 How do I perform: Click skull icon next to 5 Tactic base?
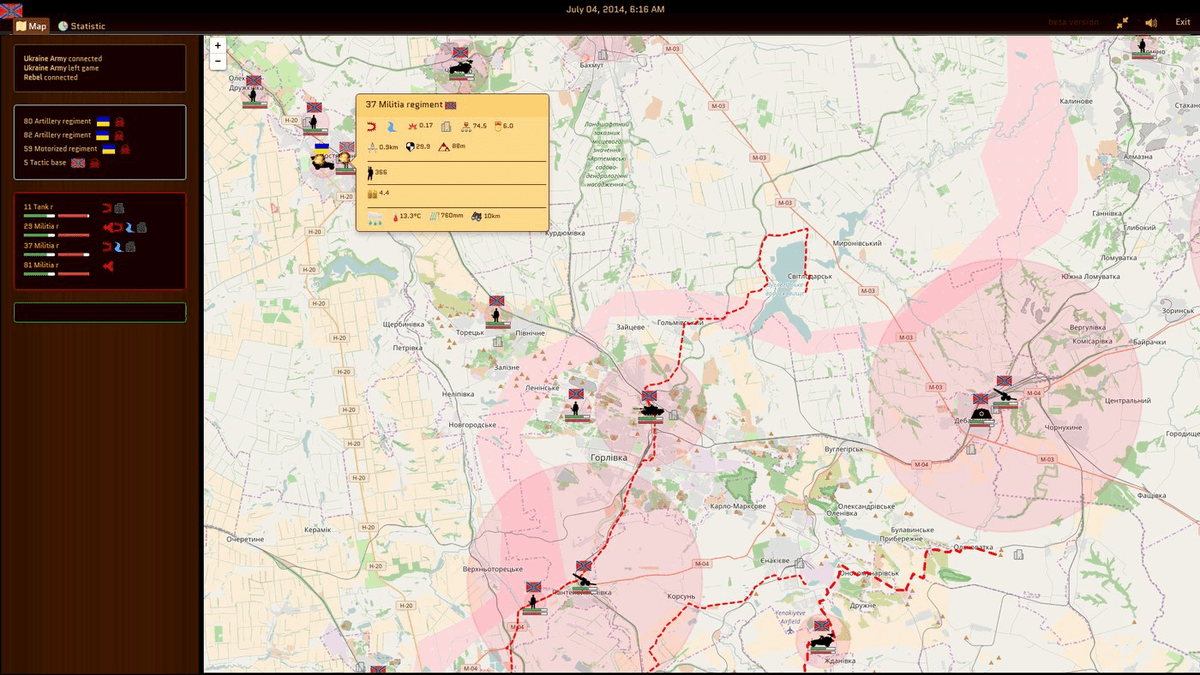pyautogui.click(x=95, y=163)
